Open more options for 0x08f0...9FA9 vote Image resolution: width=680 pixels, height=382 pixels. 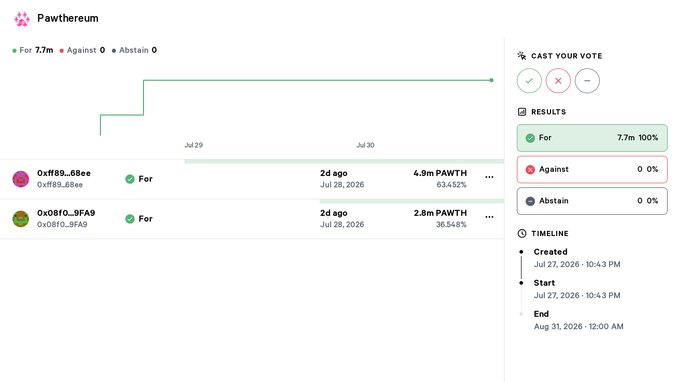[489, 217]
